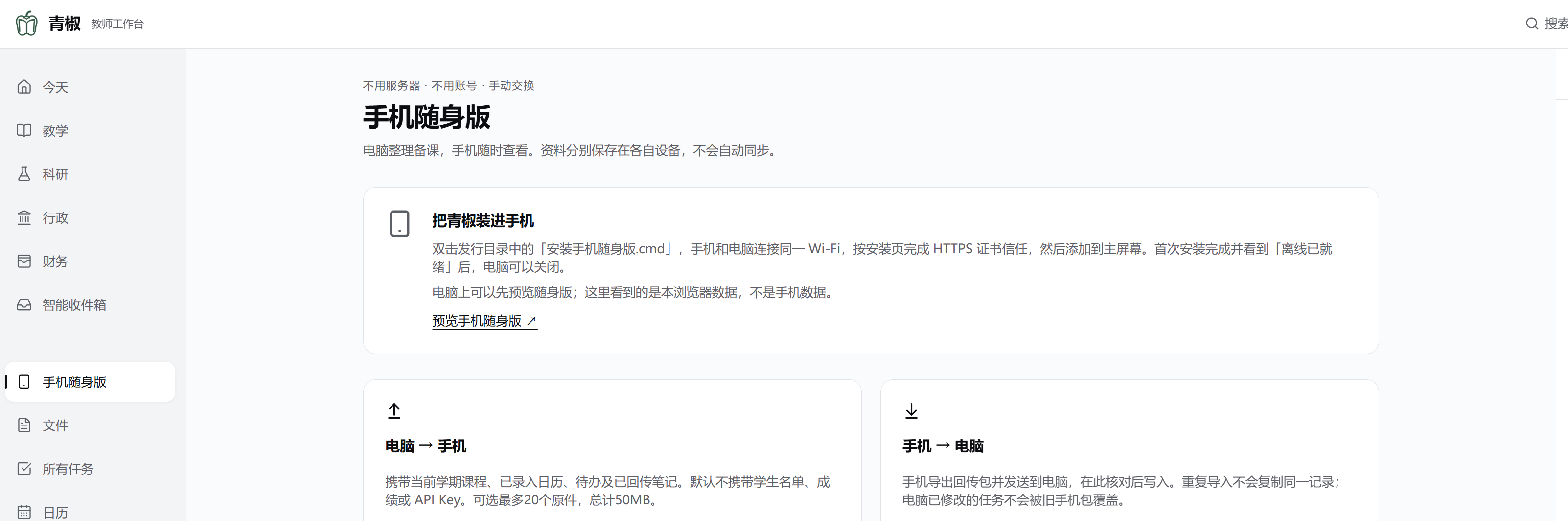Click the 智能收件箱 inbox icon
The height and width of the screenshot is (521, 1568).
click(x=24, y=305)
